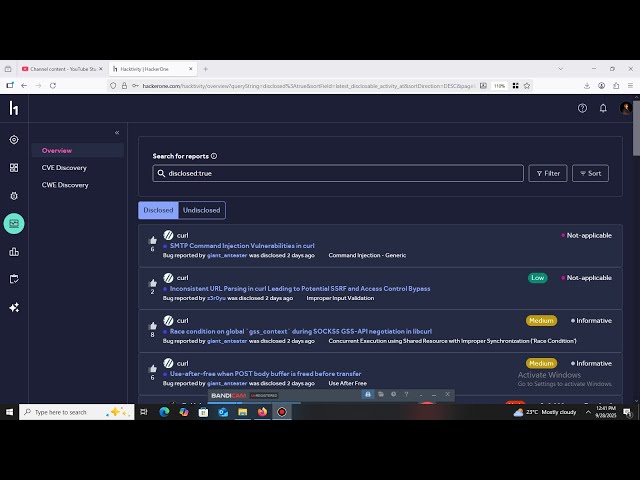Open SMTP Command Injection Vulnerabilities in curl report
The width and height of the screenshot is (640, 480).
[242, 246]
